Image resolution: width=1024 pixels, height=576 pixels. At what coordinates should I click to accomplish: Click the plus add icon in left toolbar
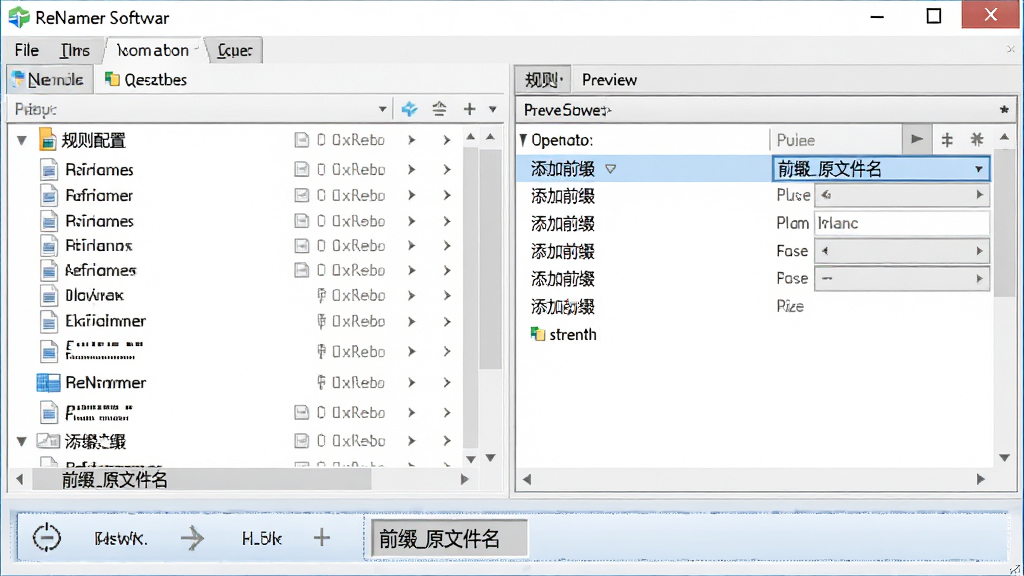click(470, 109)
